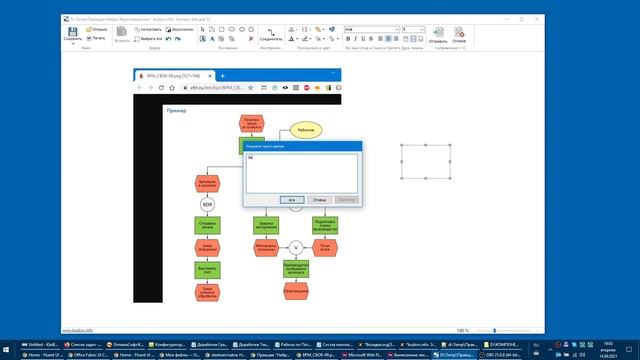The image size is (640, 360).
Task: Click the Вставить paste icon
Action: coord(122,31)
